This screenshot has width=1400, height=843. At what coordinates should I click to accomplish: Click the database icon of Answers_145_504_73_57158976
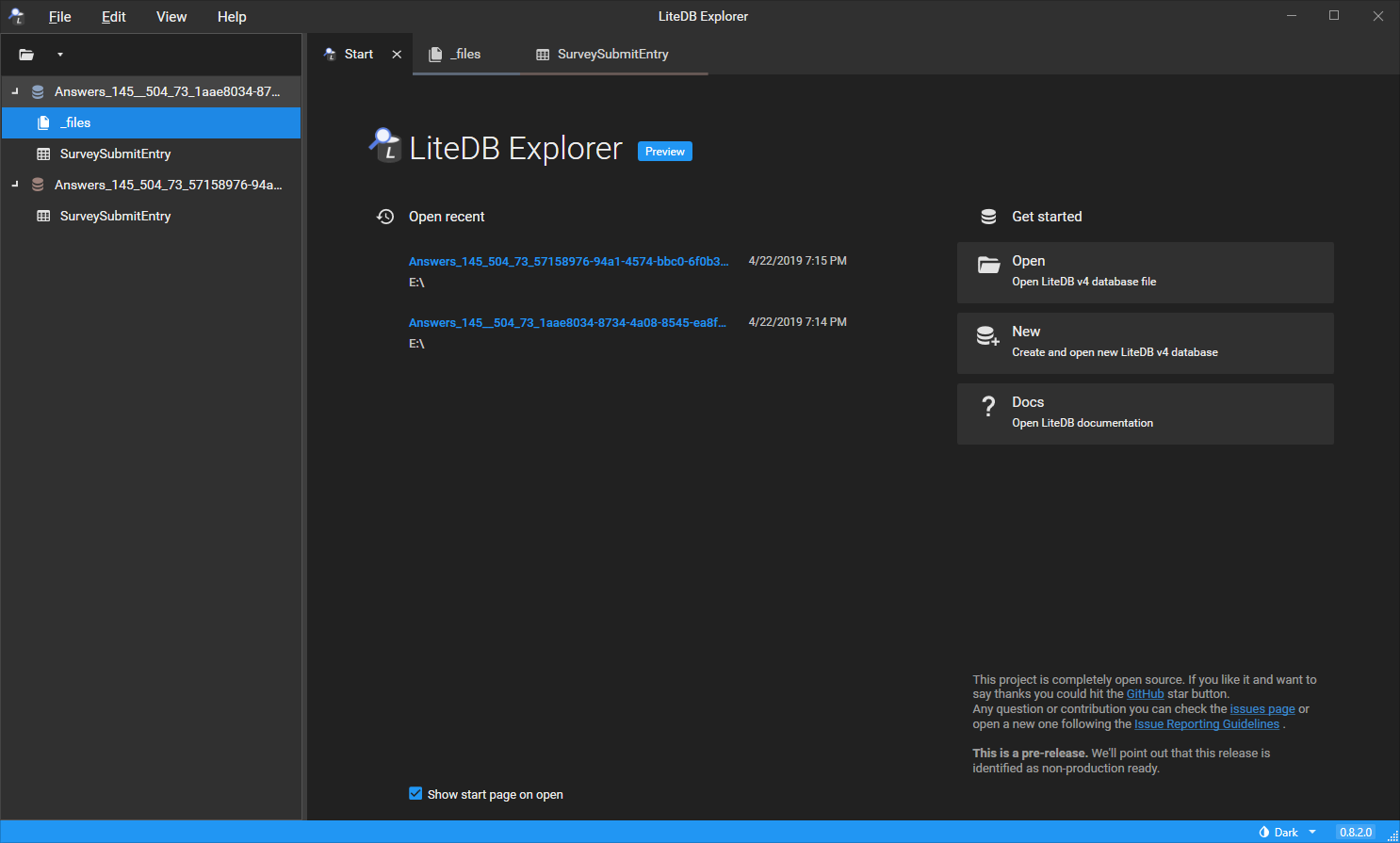tap(38, 186)
